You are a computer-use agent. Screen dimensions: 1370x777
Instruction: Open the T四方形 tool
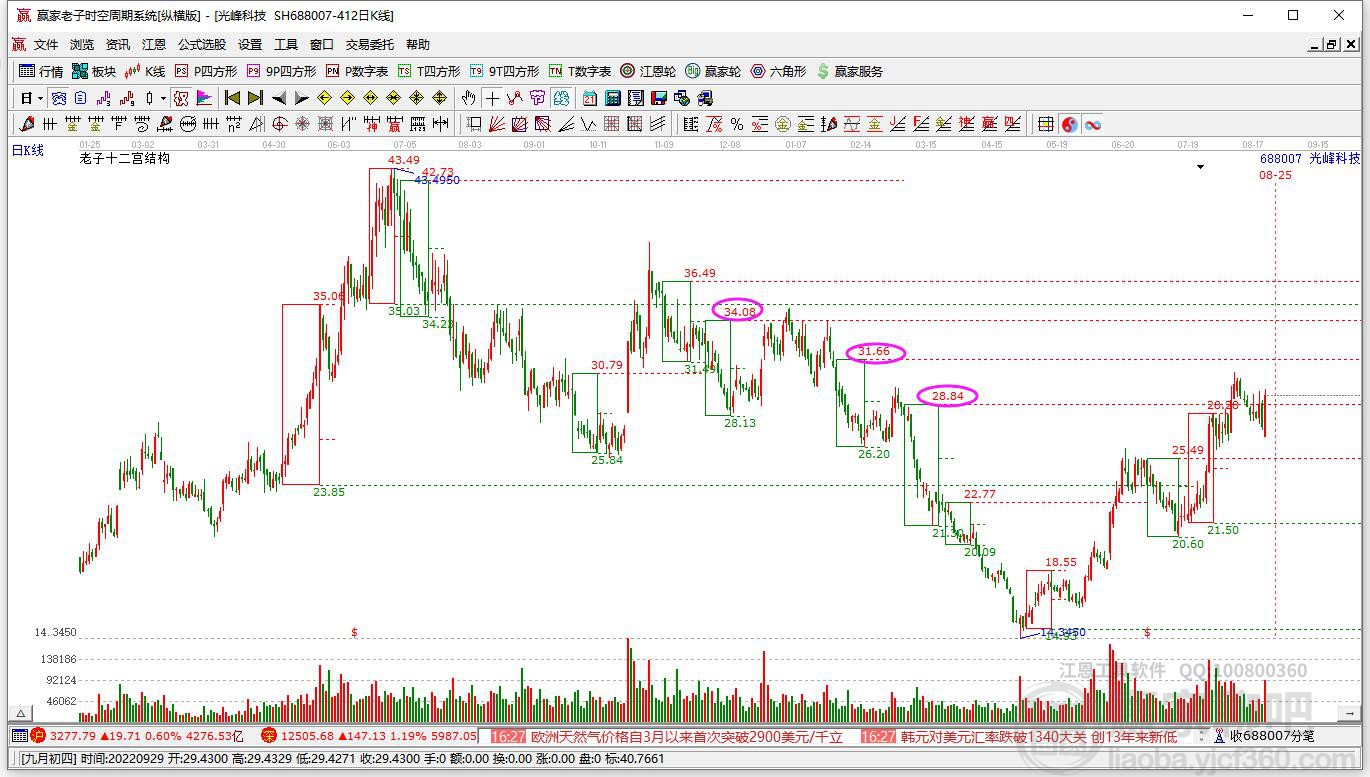pos(429,71)
